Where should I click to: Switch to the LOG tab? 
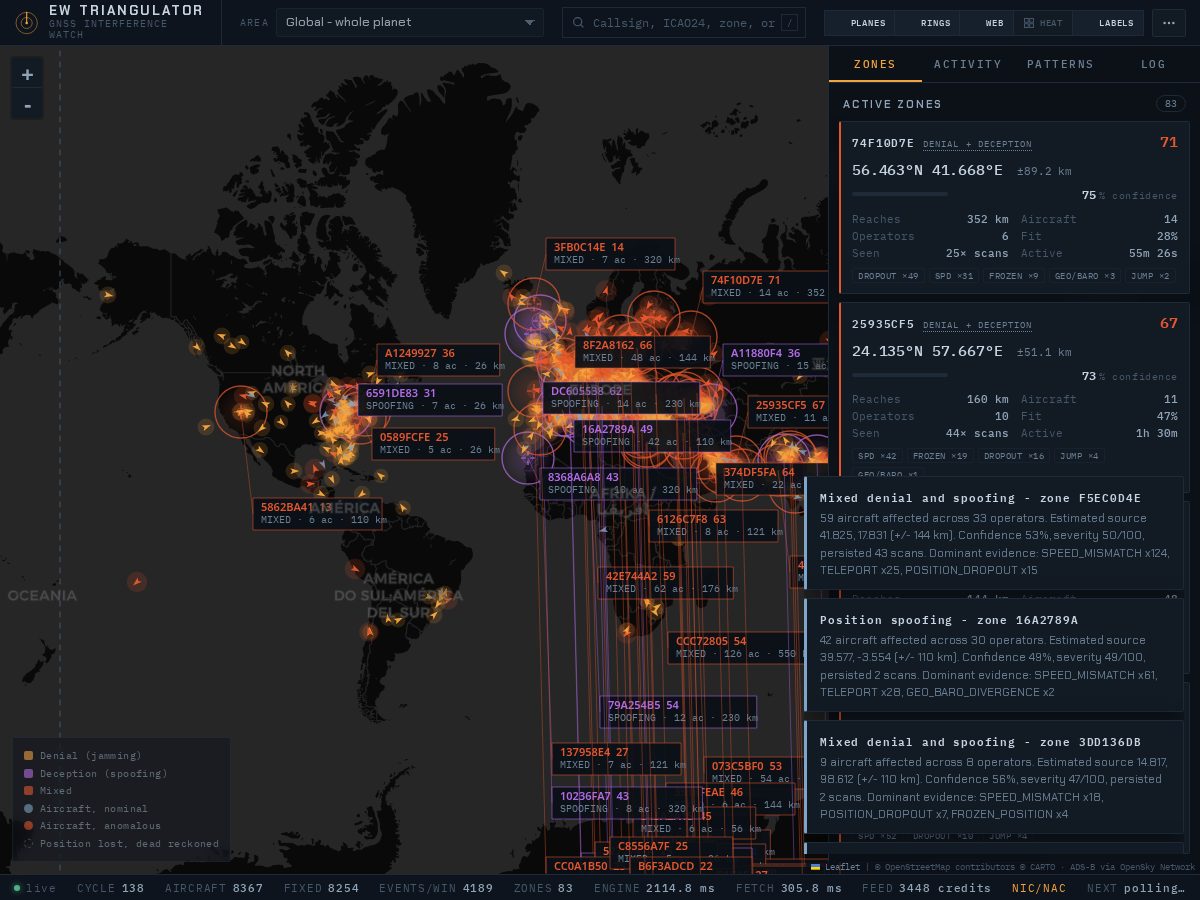pyautogui.click(x=1153, y=64)
